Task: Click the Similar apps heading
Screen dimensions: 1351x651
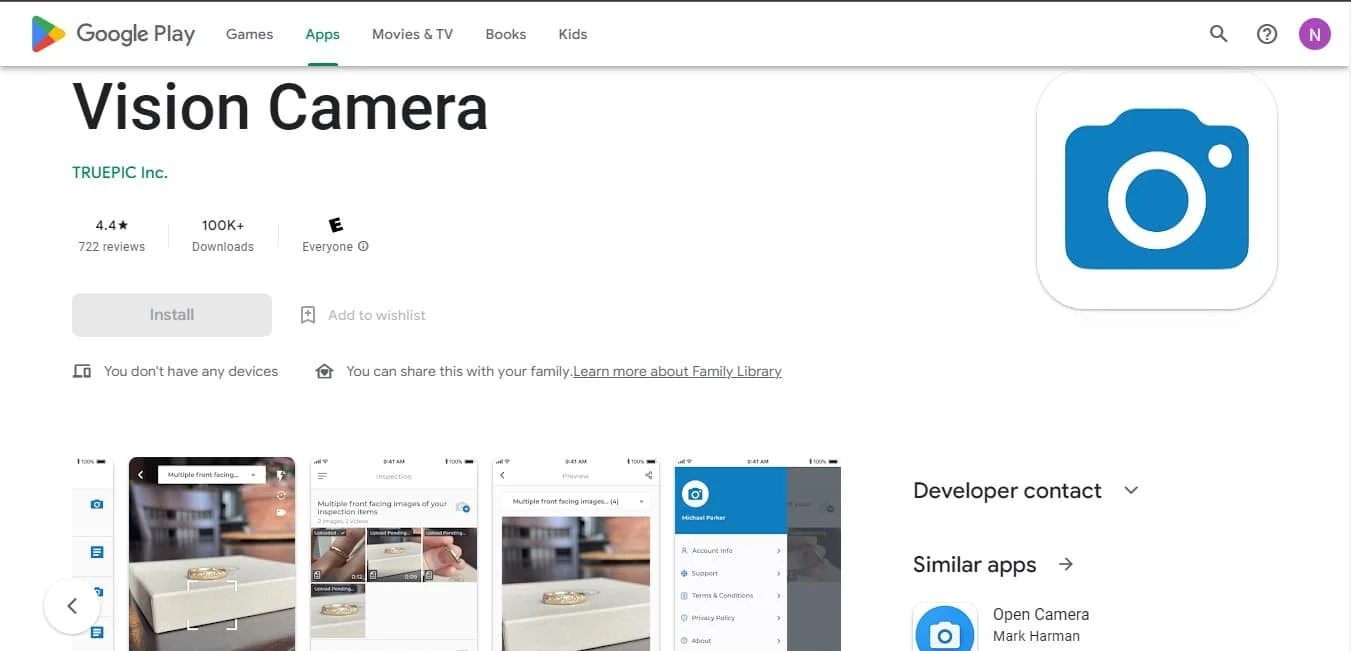Action: (x=975, y=564)
